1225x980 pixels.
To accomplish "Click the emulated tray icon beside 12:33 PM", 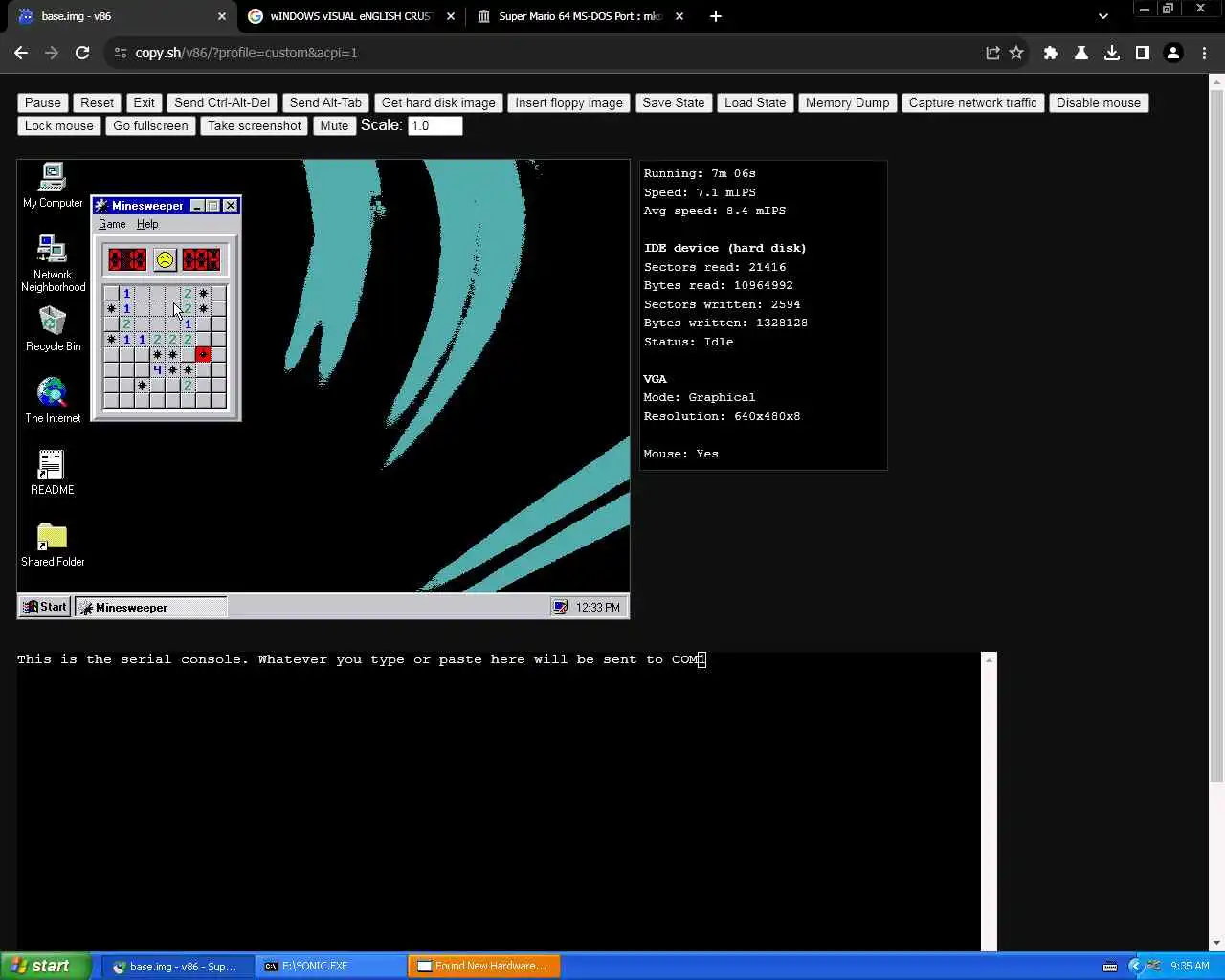I will (560, 607).
